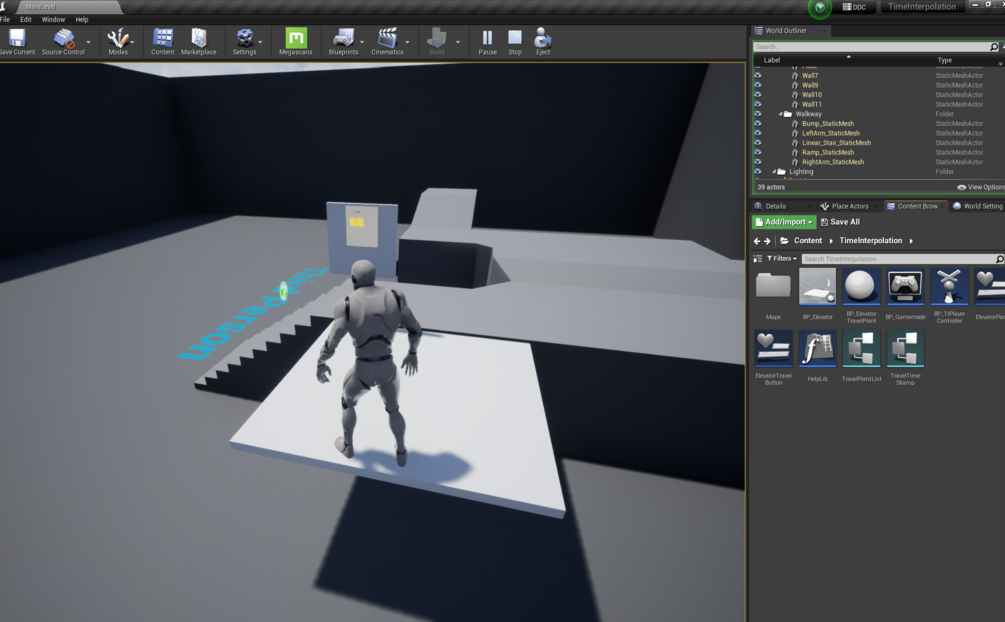Toggle visibility of Ramp_StaticMesh
The image size is (1005, 622).
click(758, 152)
